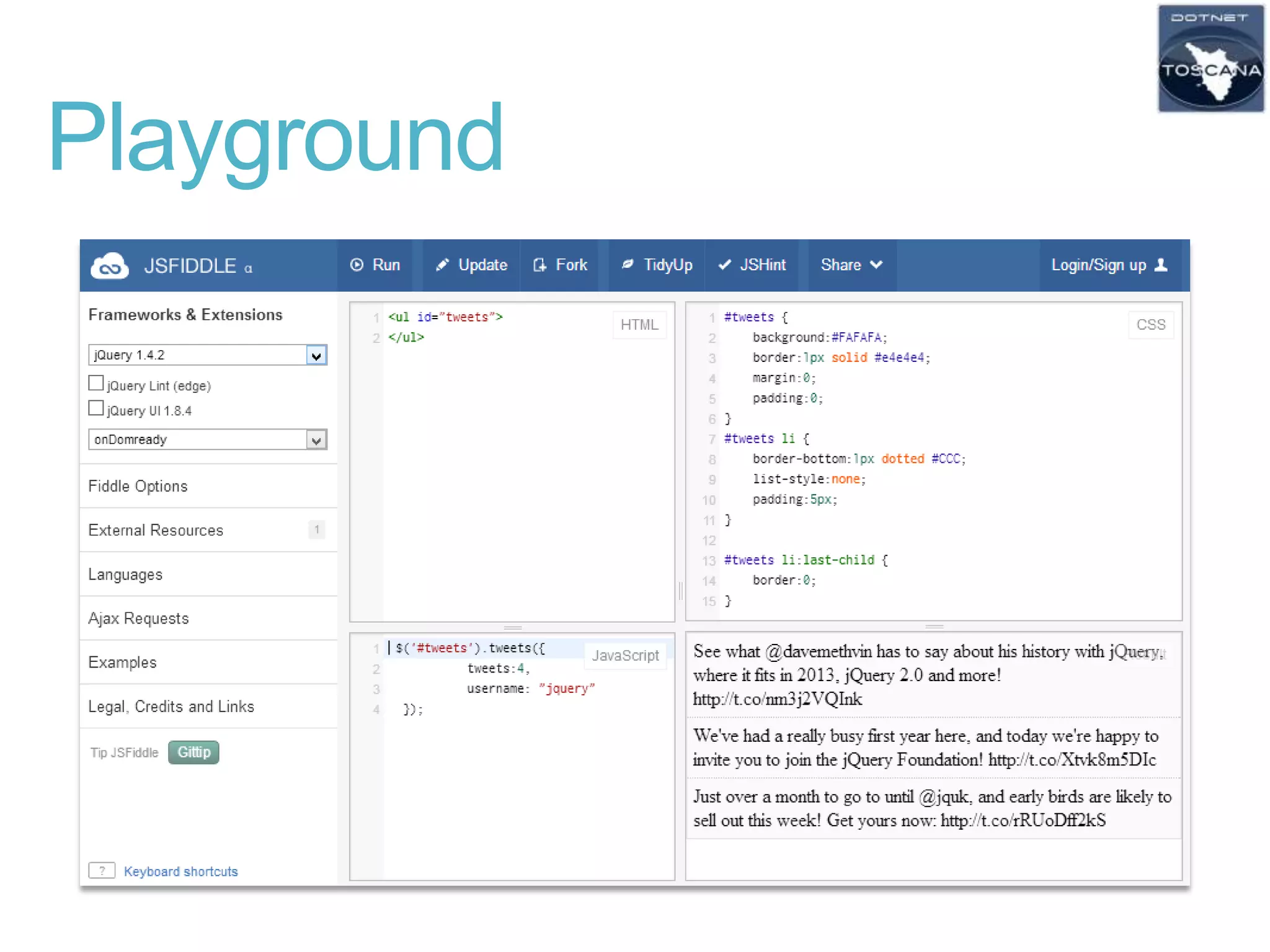
Task: Click the list-style:none; CSS line
Action: coord(809,479)
